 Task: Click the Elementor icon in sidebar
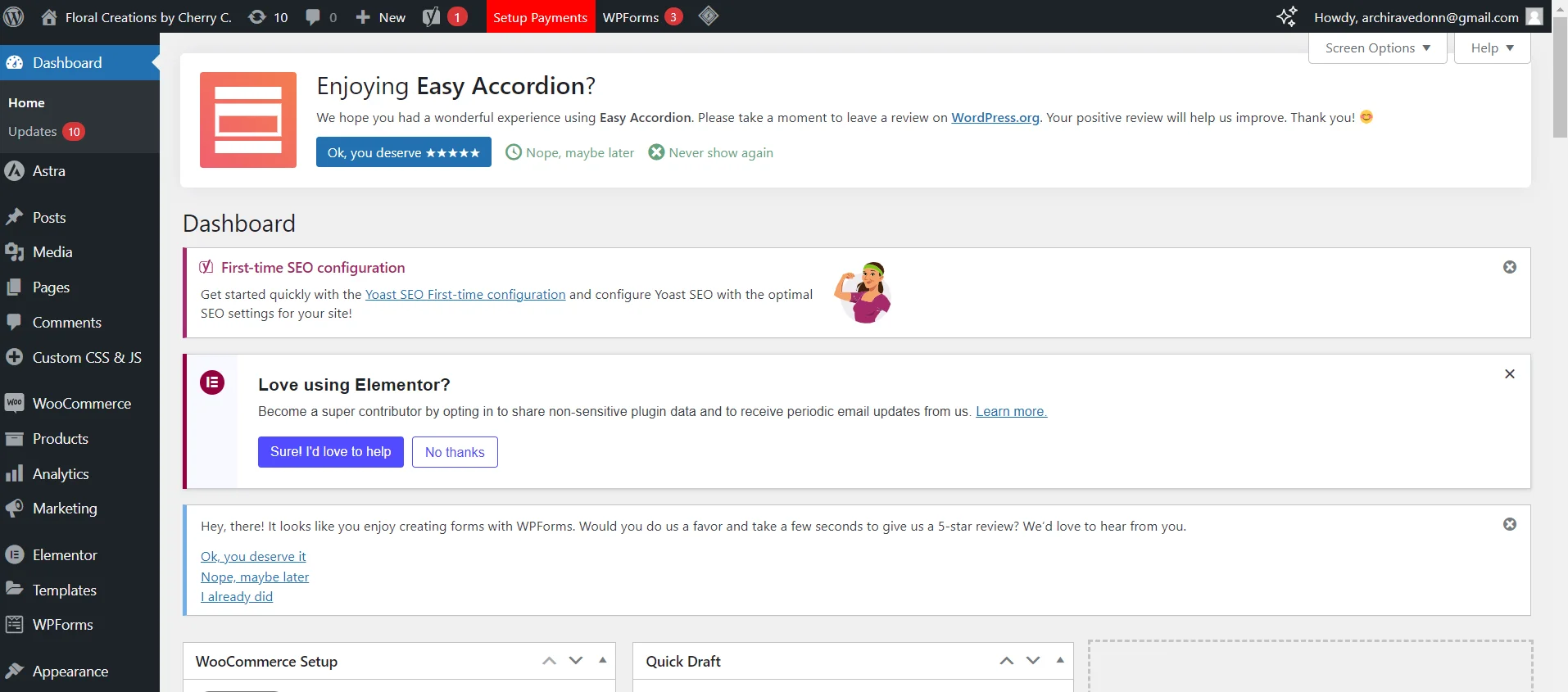pos(15,555)
